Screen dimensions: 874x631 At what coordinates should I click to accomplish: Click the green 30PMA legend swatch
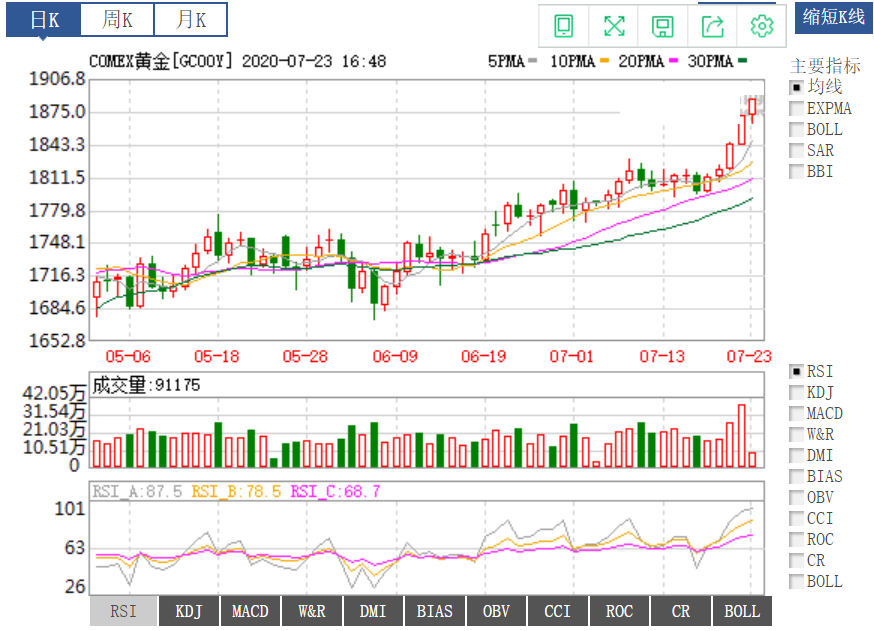[x=744, y=62]
